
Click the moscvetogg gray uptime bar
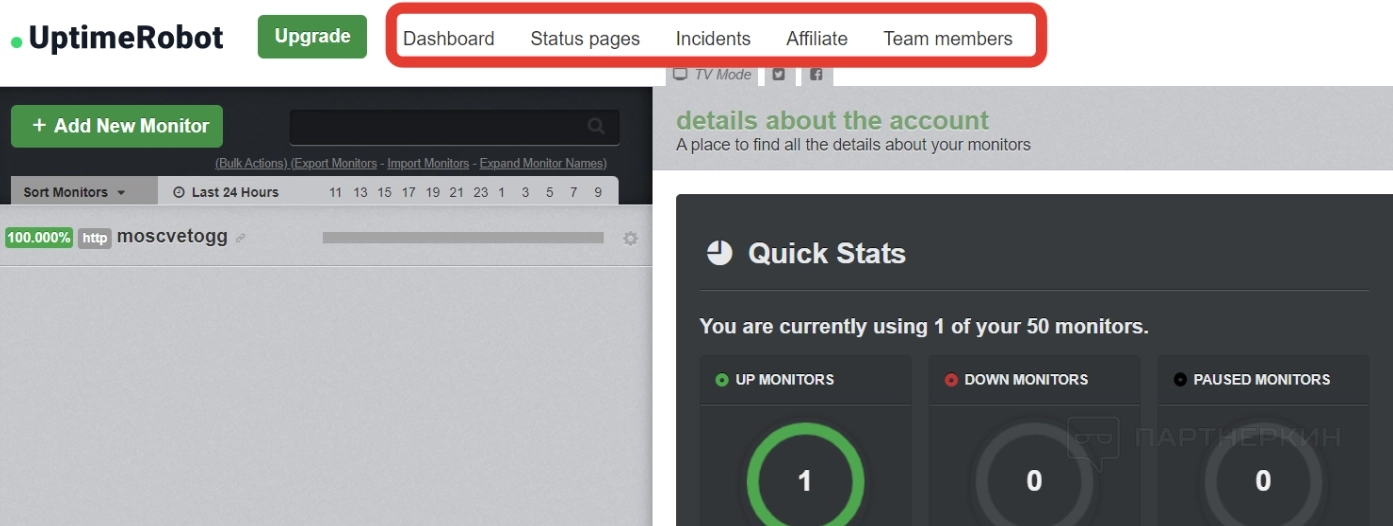click(463, 238)
